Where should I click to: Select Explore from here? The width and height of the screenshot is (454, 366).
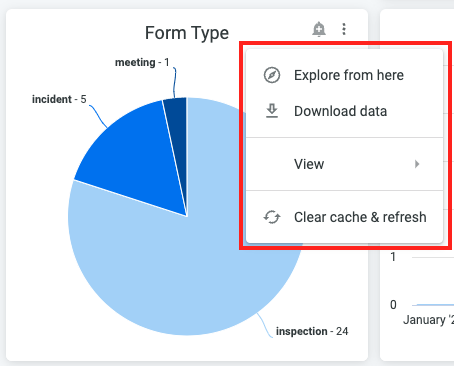coord(349,75)
